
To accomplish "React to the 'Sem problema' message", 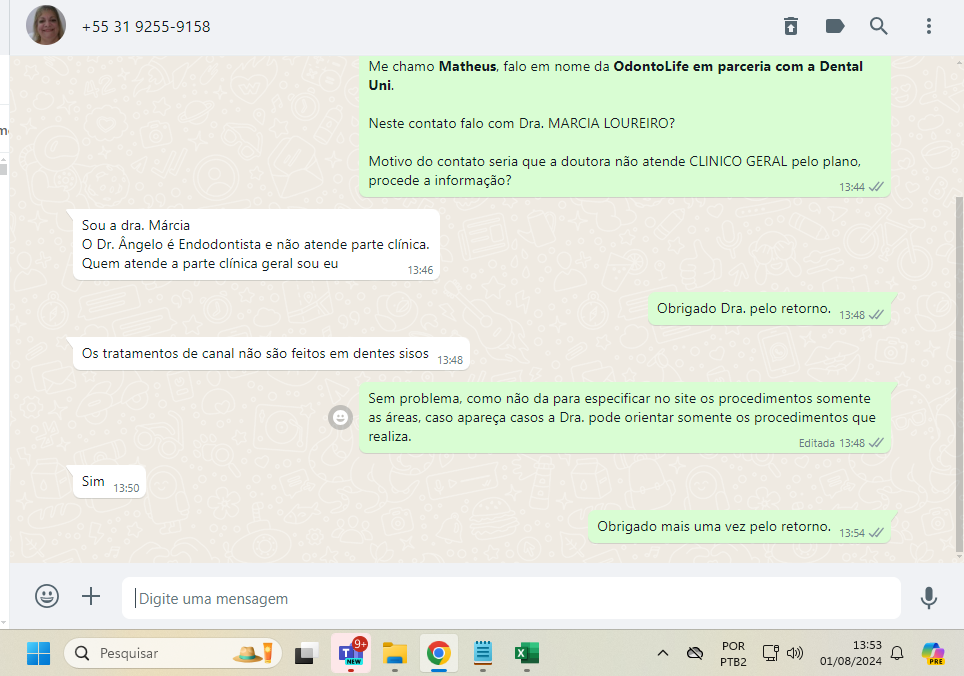I will pos(341,417).
